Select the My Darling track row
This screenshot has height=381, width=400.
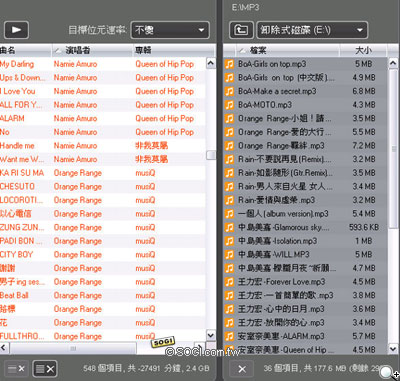[103, 64]
